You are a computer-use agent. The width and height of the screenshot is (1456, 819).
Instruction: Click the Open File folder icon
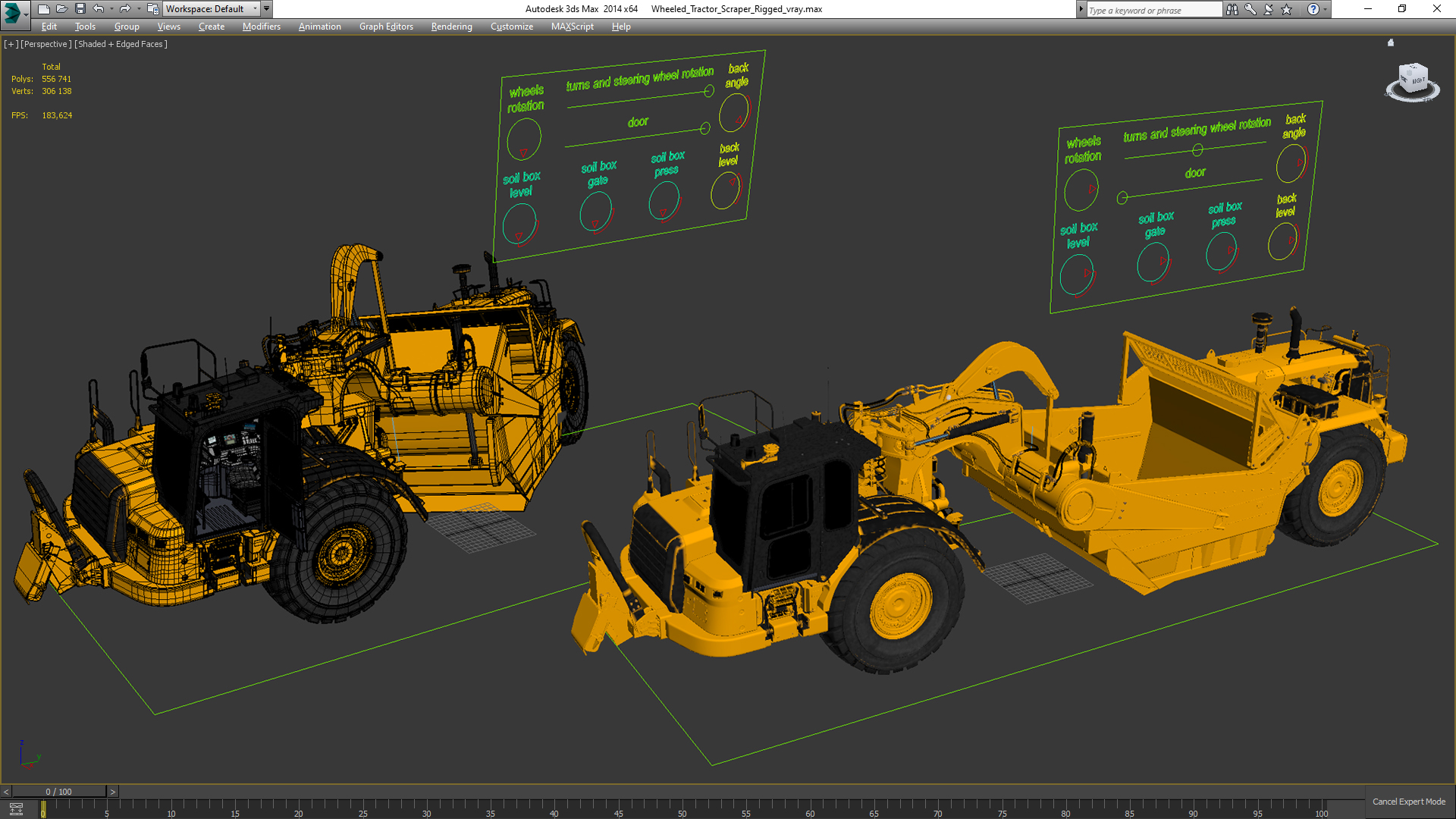click(61, 9)
